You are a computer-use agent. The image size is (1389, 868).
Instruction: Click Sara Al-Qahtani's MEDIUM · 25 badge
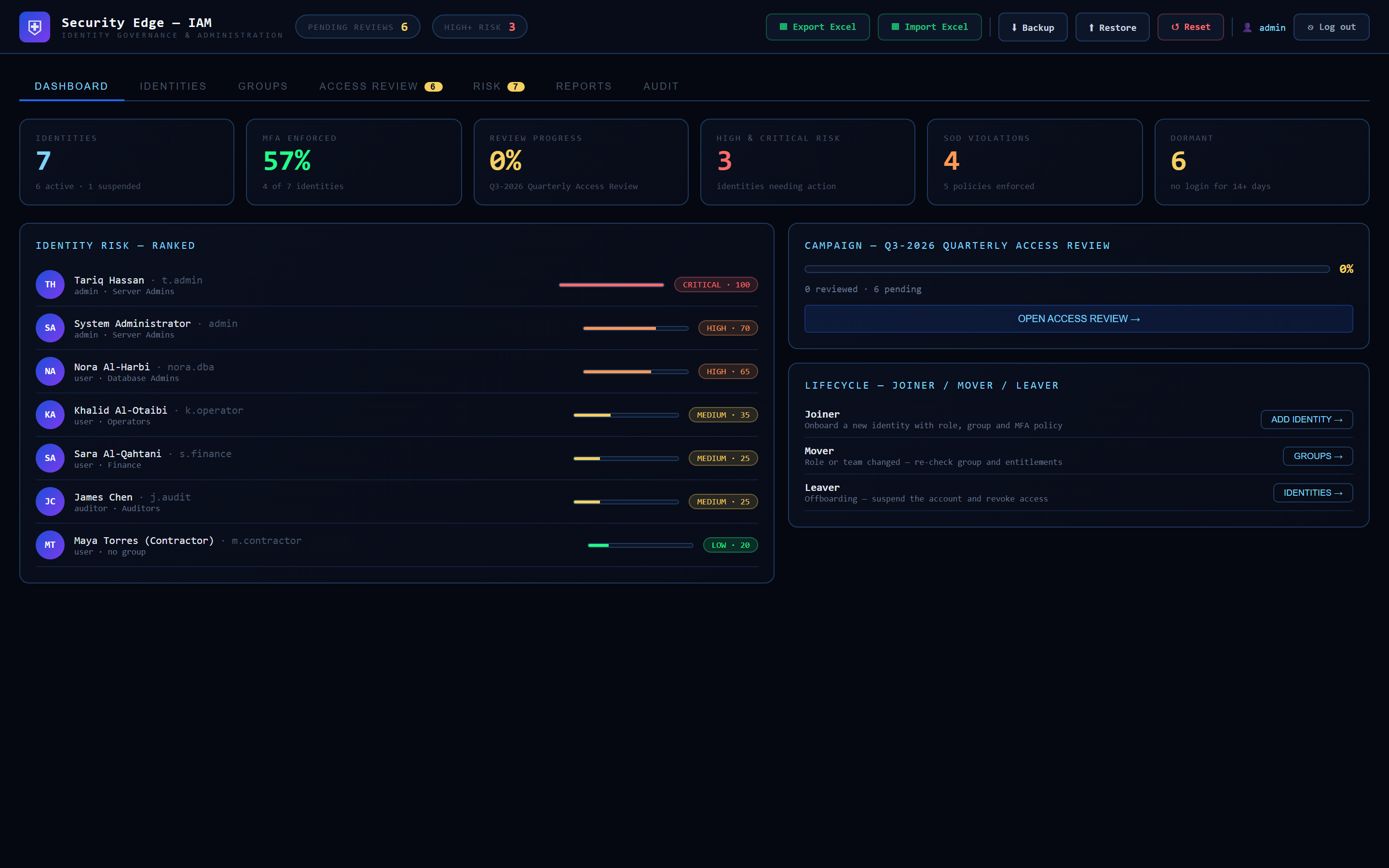point(723,458)
